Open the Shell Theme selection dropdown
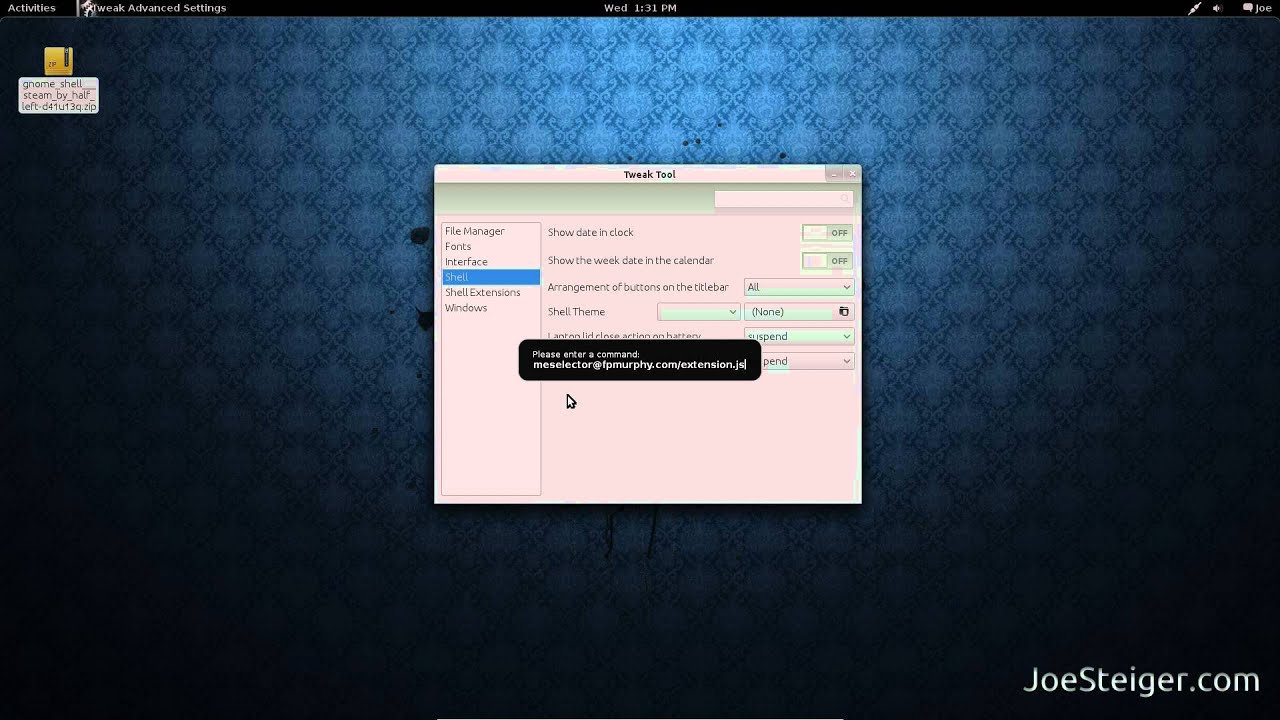Image resolution: width=1280 pixels, height=720 pixels. click(698, 312)
